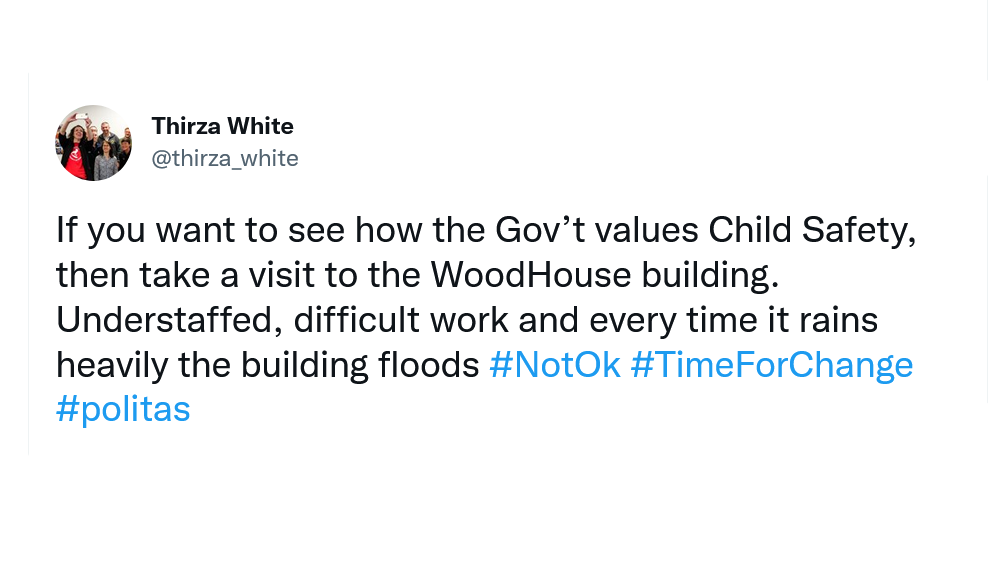This screenshot has width=996, height=581.
Task: Click the display name Thirza White
Action: pos(222,126)
